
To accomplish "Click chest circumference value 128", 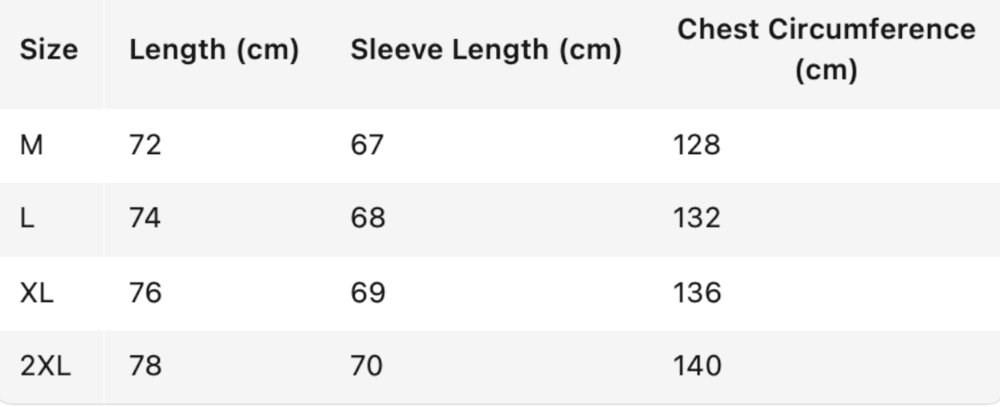I will (697, 145).
